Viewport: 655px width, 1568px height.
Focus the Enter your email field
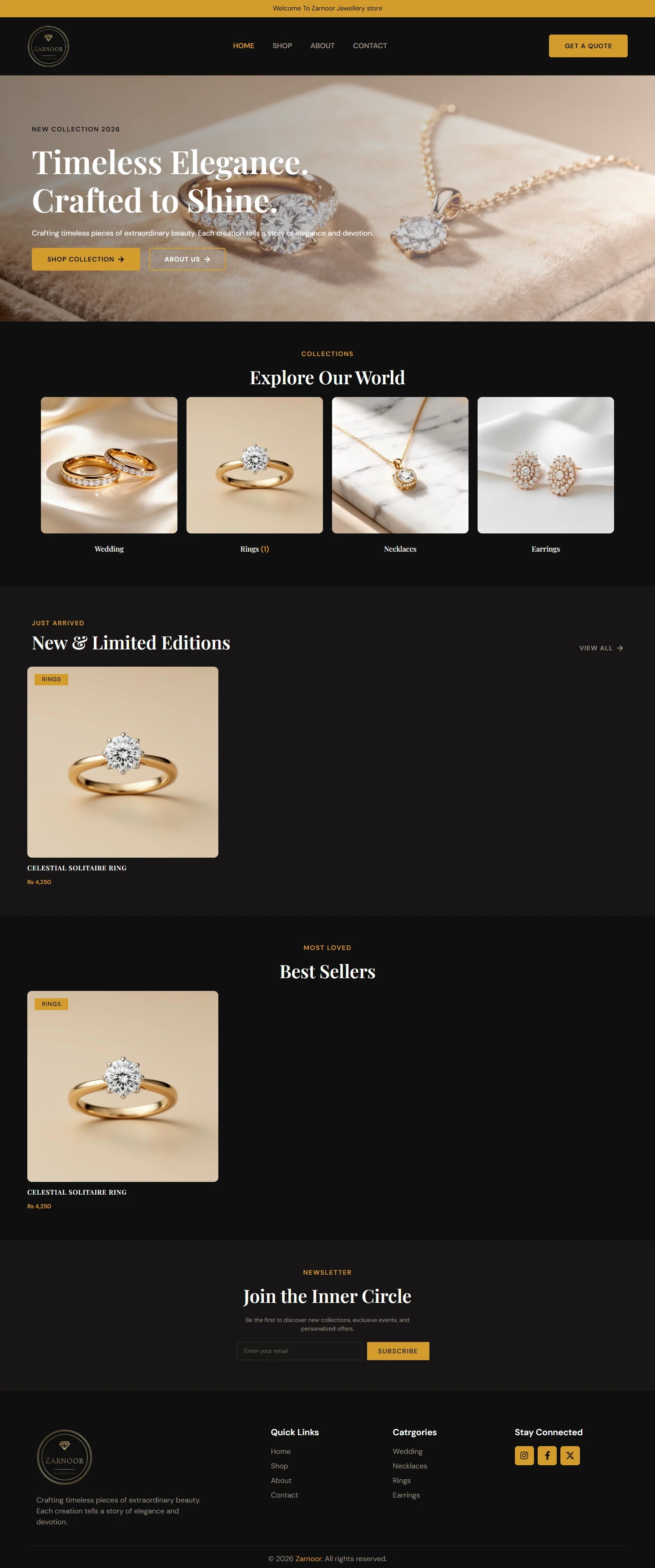299,1351
